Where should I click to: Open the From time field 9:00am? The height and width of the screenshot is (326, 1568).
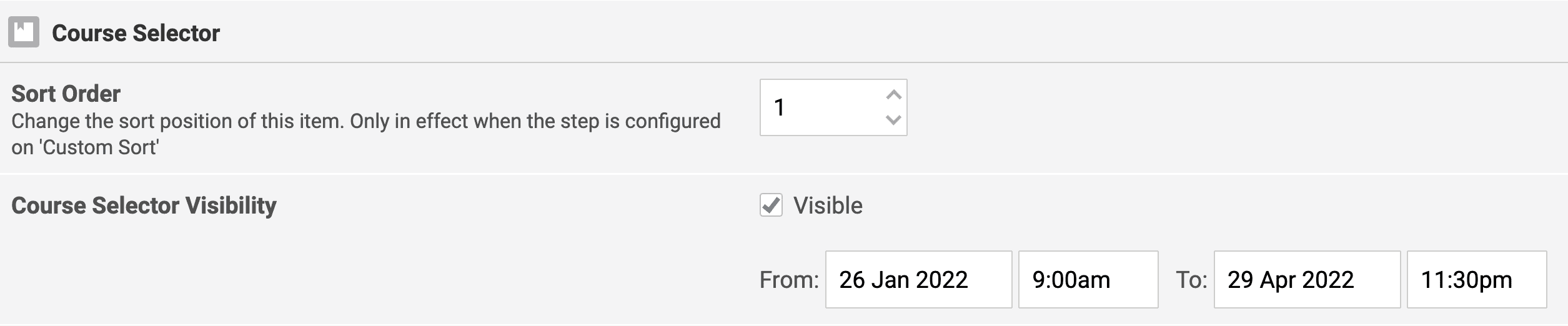tap(1088, 280)
